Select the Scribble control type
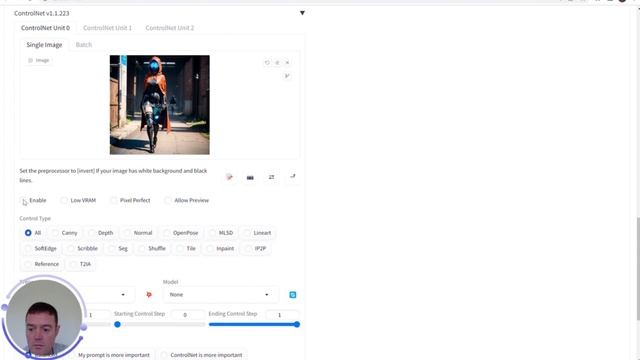The width and height of the screenshot is (640, 360). click(x=83, y=248)
